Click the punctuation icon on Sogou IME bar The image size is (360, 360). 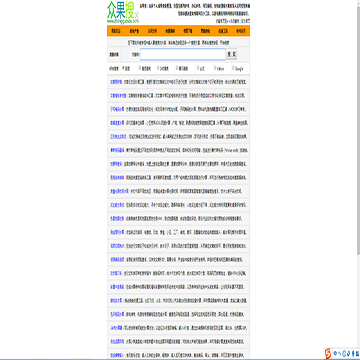click(x=339, y=353)
